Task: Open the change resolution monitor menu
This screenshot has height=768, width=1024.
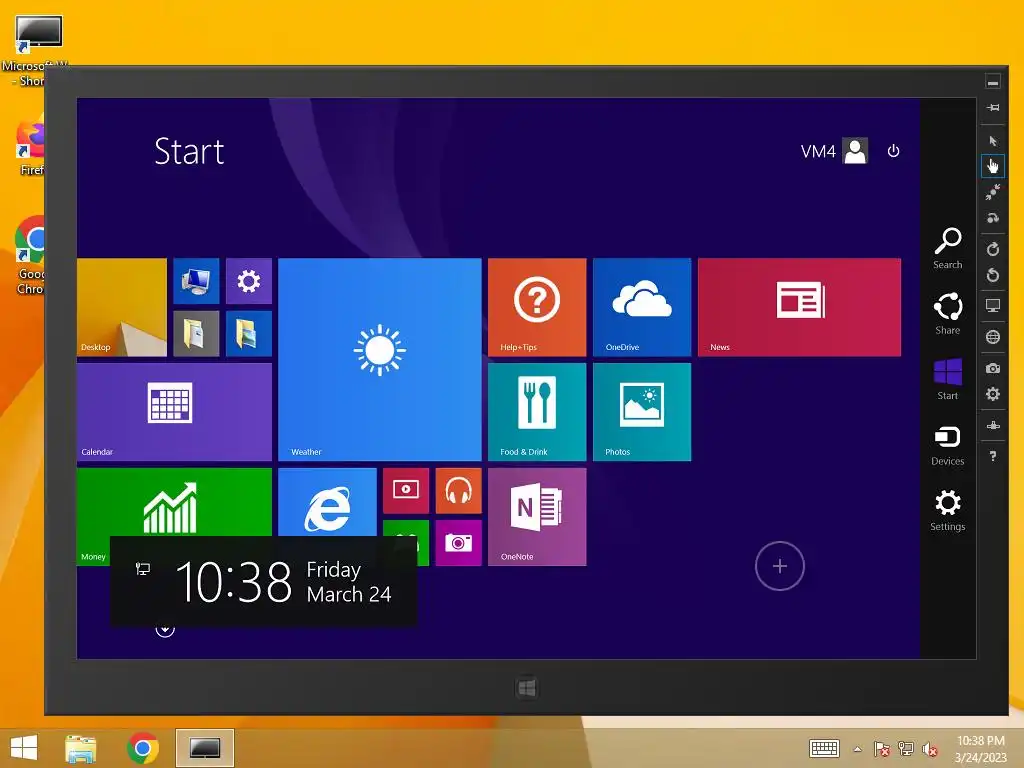Action: [x=993, y=306]
